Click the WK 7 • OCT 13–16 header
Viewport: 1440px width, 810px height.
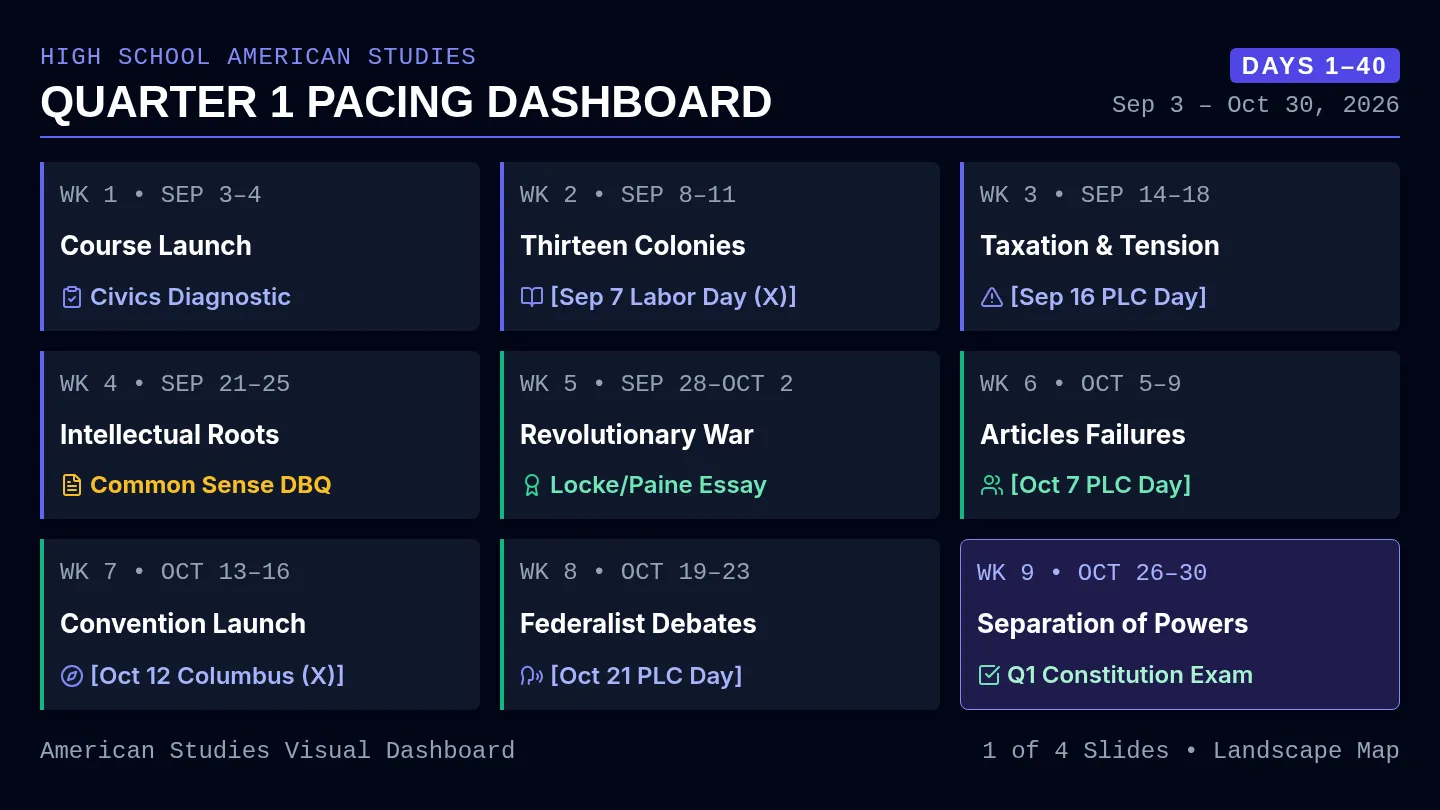pyautogui.click(x=175, y=572)
